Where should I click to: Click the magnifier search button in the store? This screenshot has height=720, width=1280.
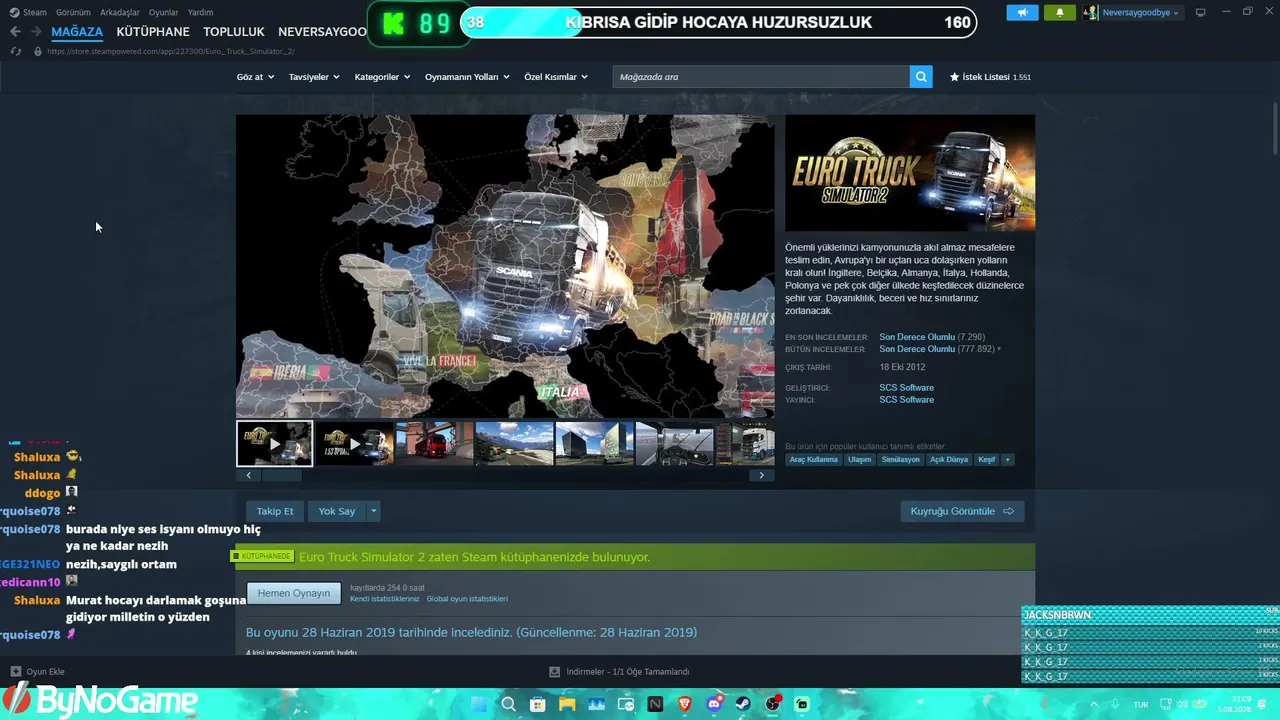[921, 77]
